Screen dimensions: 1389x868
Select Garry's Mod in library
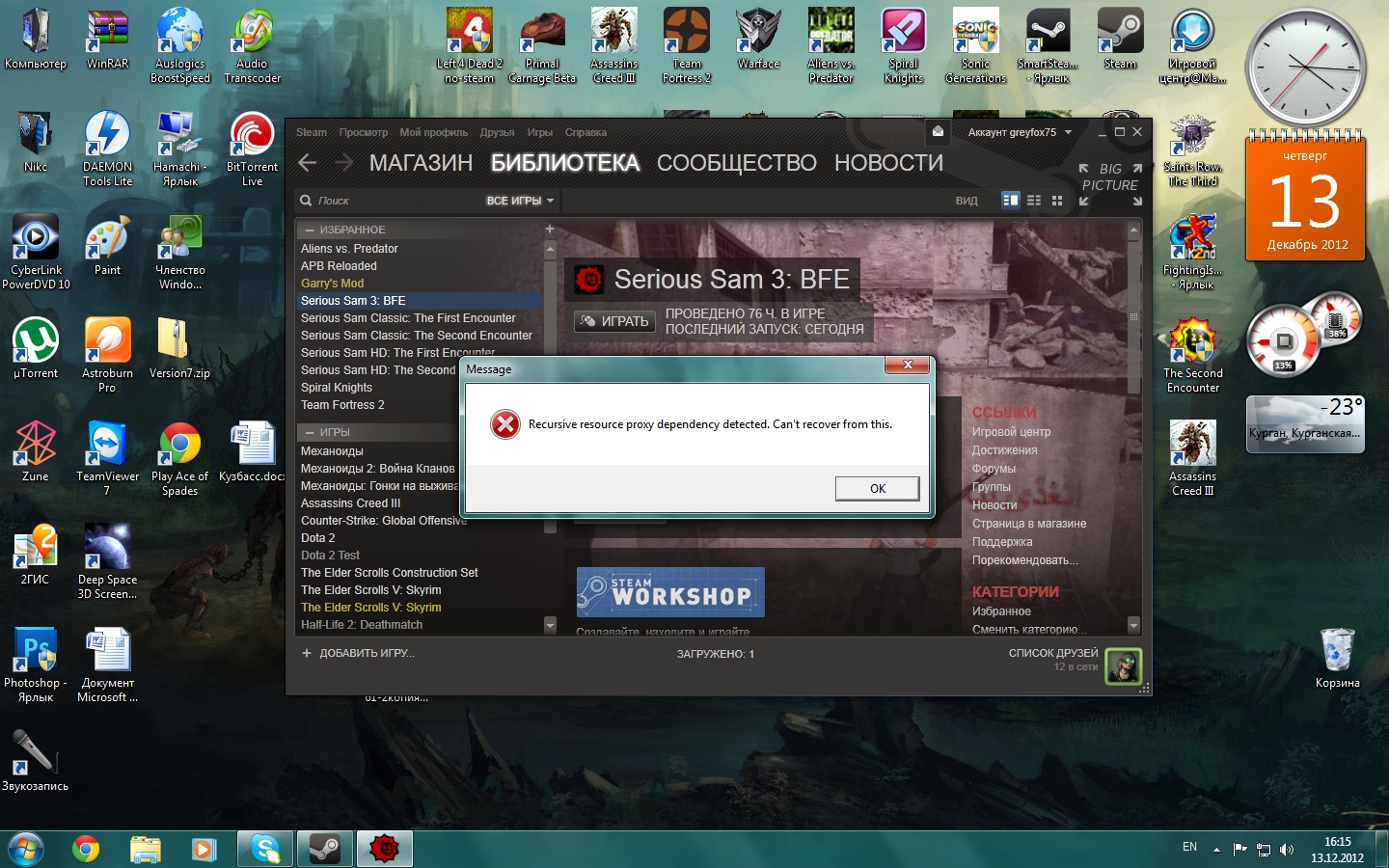[x=332, y=284]
